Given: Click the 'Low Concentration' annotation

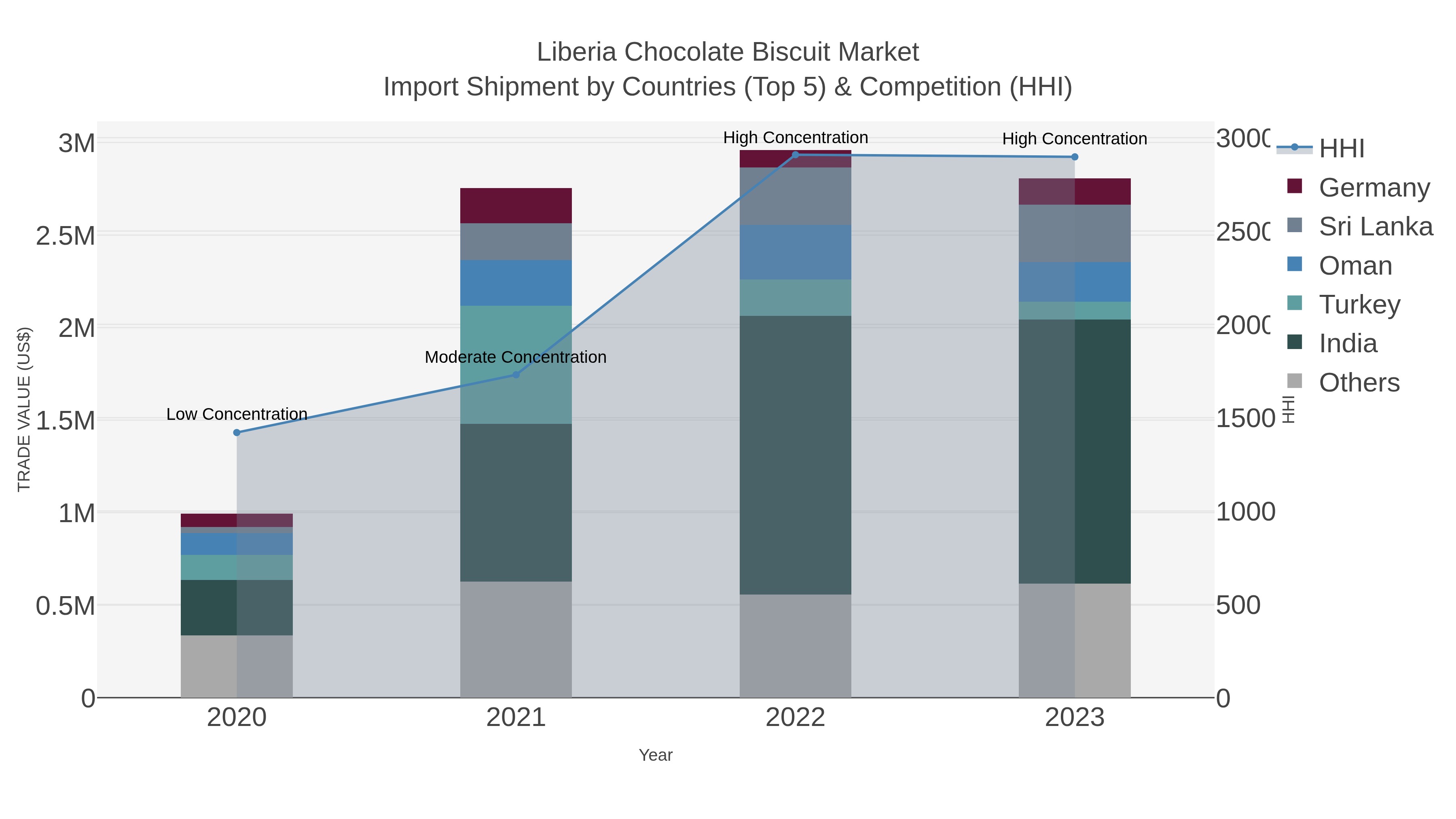Looking at the screenshot, I should [x=237, y=414].
